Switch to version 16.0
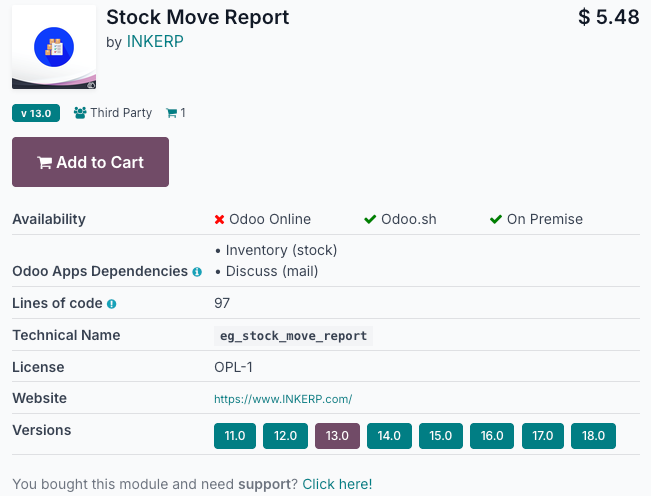The image size is (651, 496). pos(492,436)
